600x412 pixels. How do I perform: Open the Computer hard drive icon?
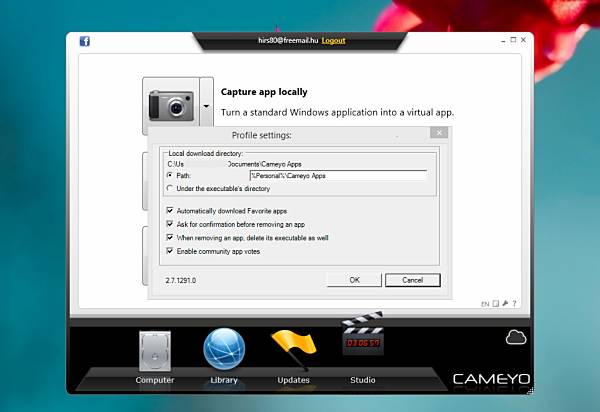(155, 351)
